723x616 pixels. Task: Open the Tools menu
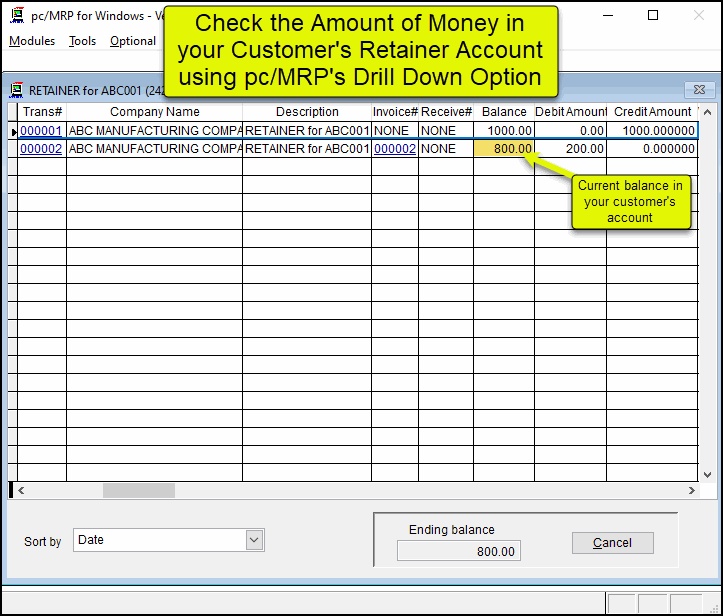82,41
